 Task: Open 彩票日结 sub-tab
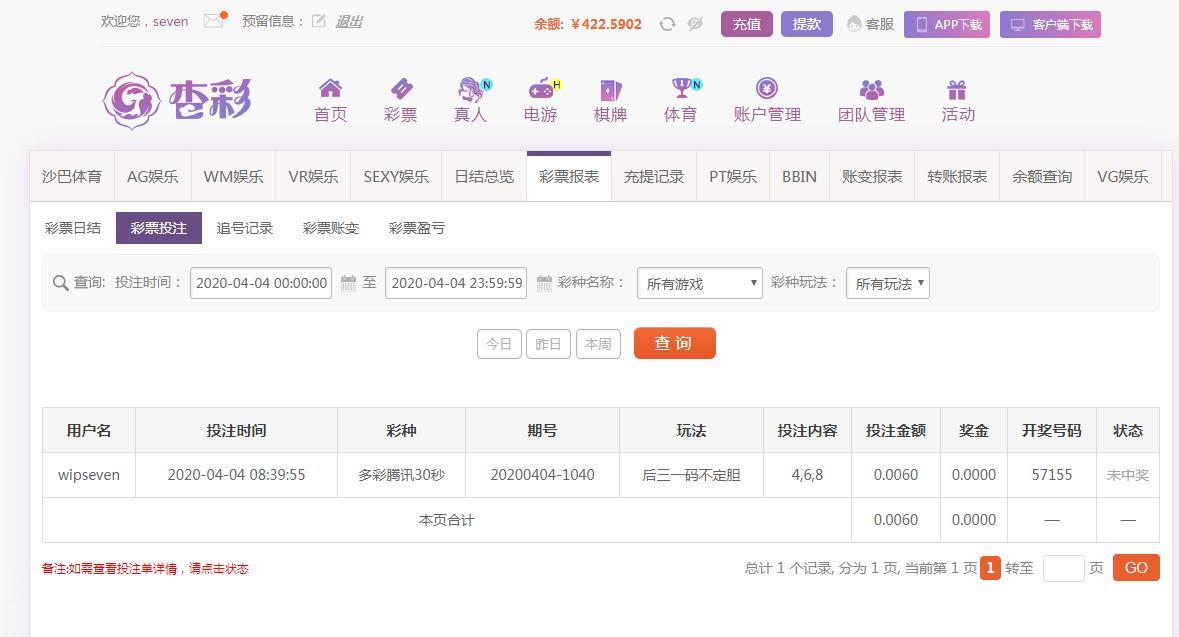click(x=73, y=228)
